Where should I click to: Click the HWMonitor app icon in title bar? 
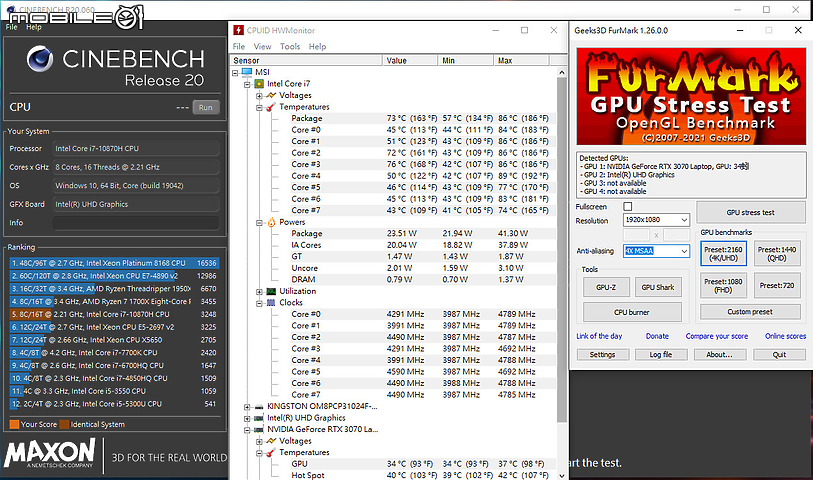[x=238, y=30]
